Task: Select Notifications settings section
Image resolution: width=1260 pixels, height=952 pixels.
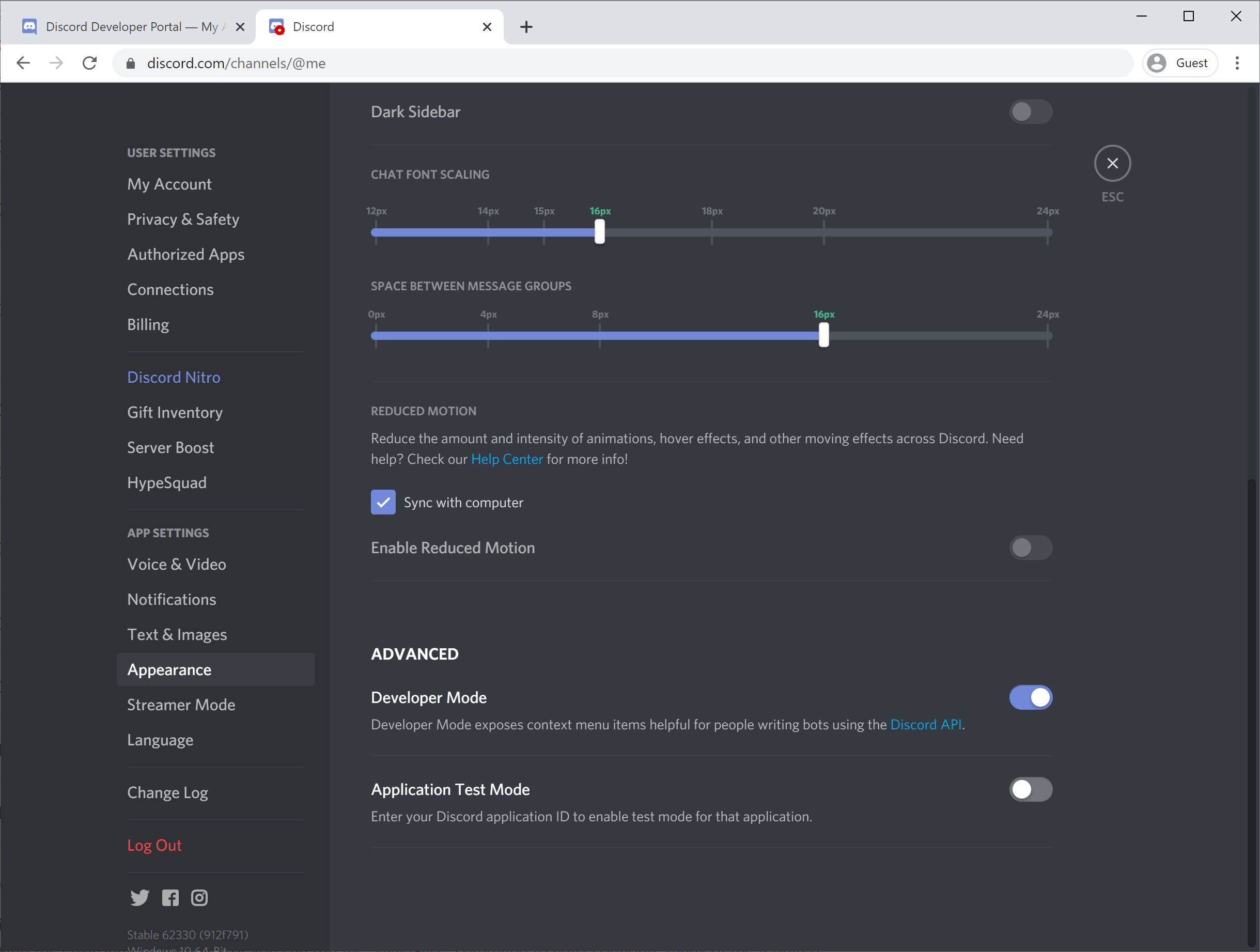Action: (x=171, y=599)
